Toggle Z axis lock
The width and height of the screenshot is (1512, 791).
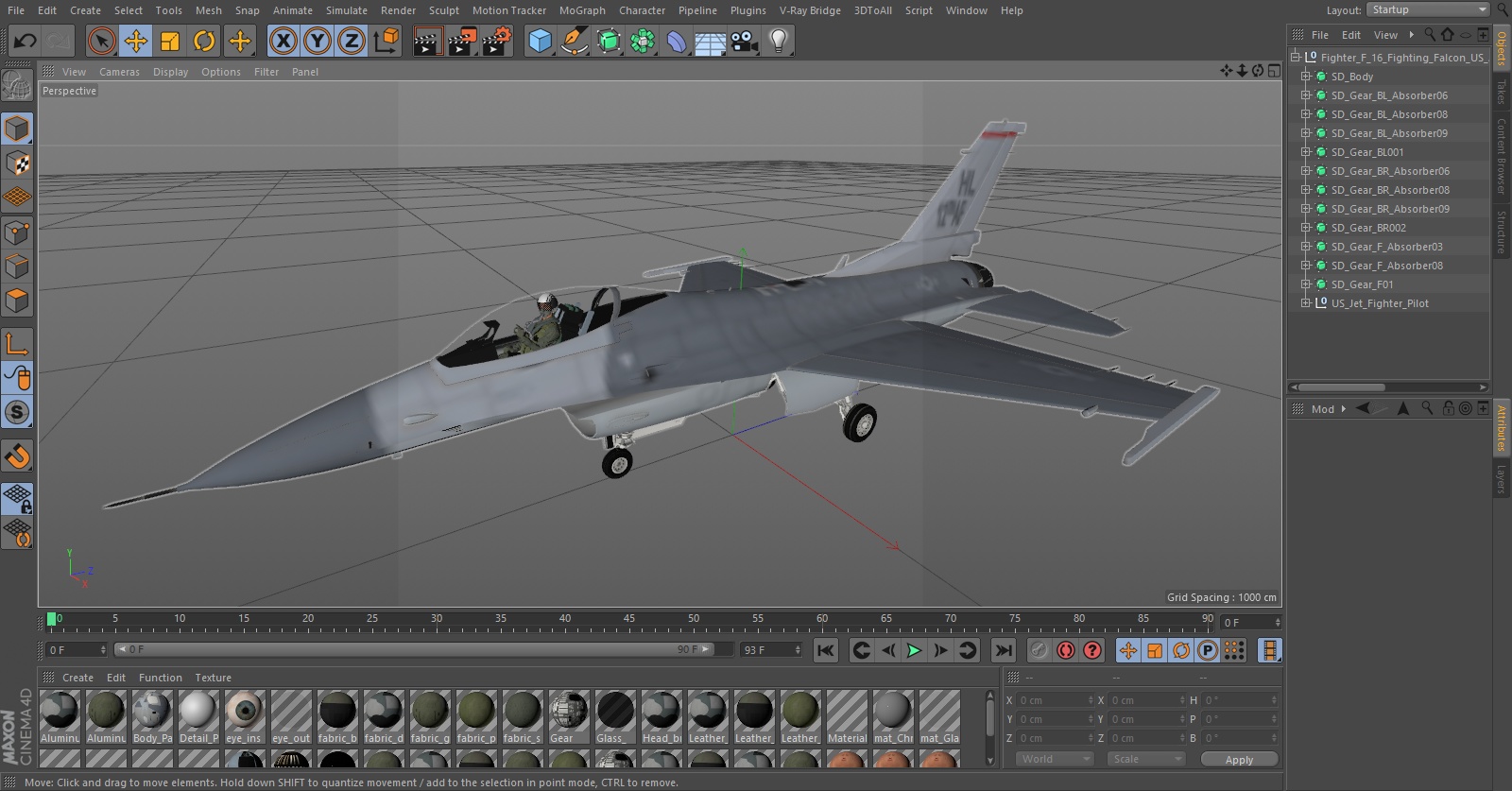(352, 41)
